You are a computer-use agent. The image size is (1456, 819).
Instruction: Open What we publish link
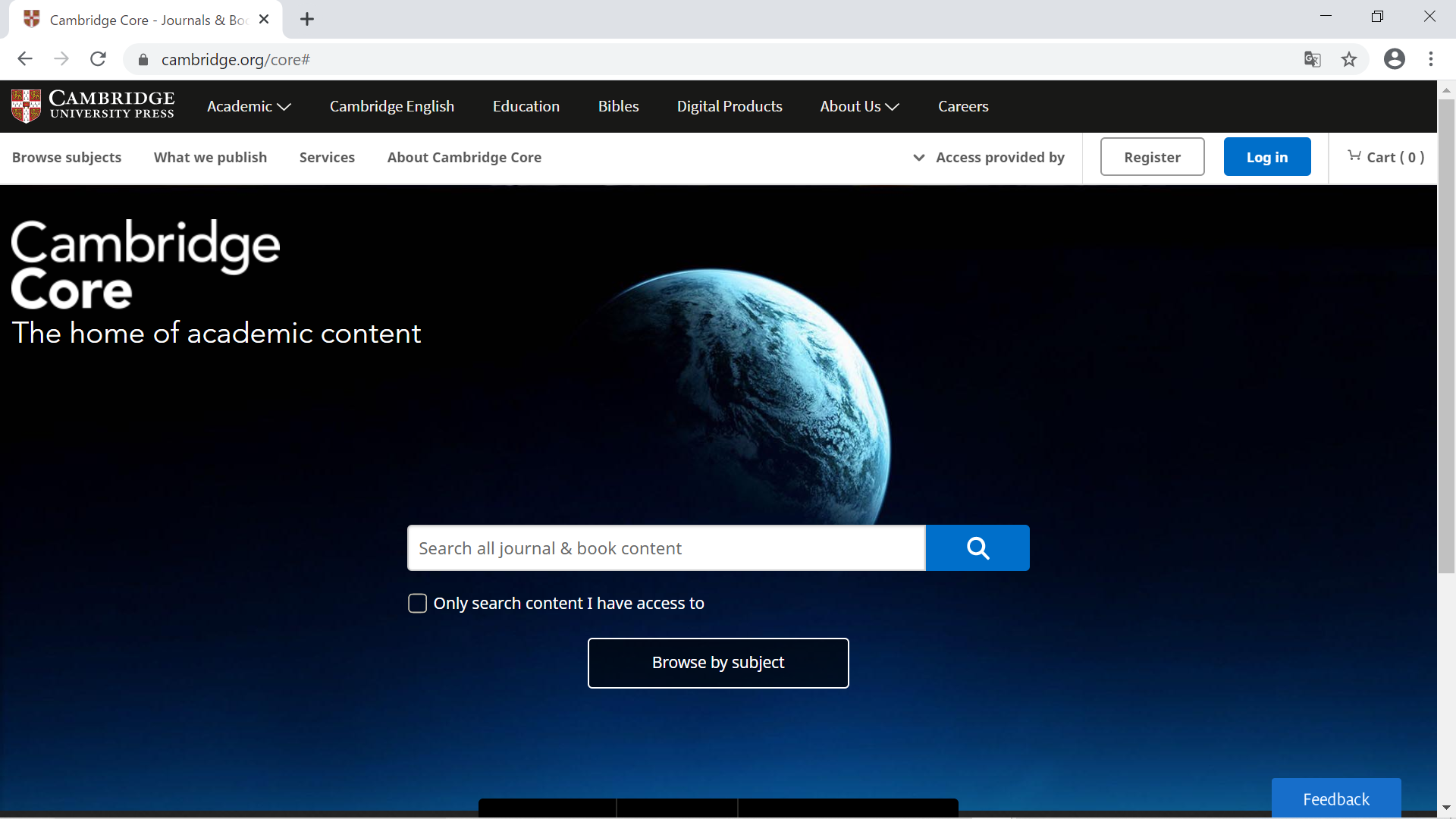click(210, 157)
